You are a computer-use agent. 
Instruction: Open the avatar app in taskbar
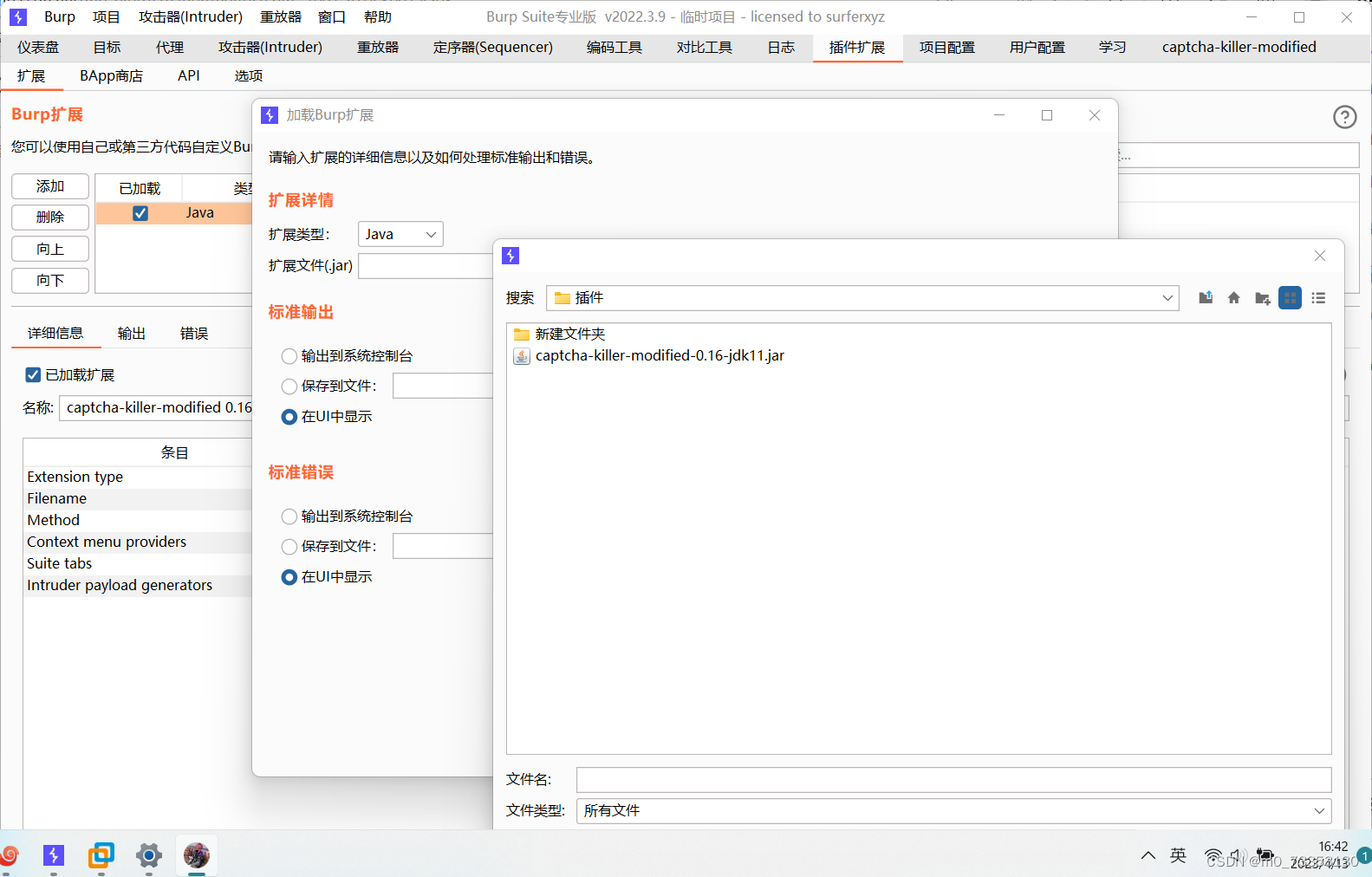(197, 856)
